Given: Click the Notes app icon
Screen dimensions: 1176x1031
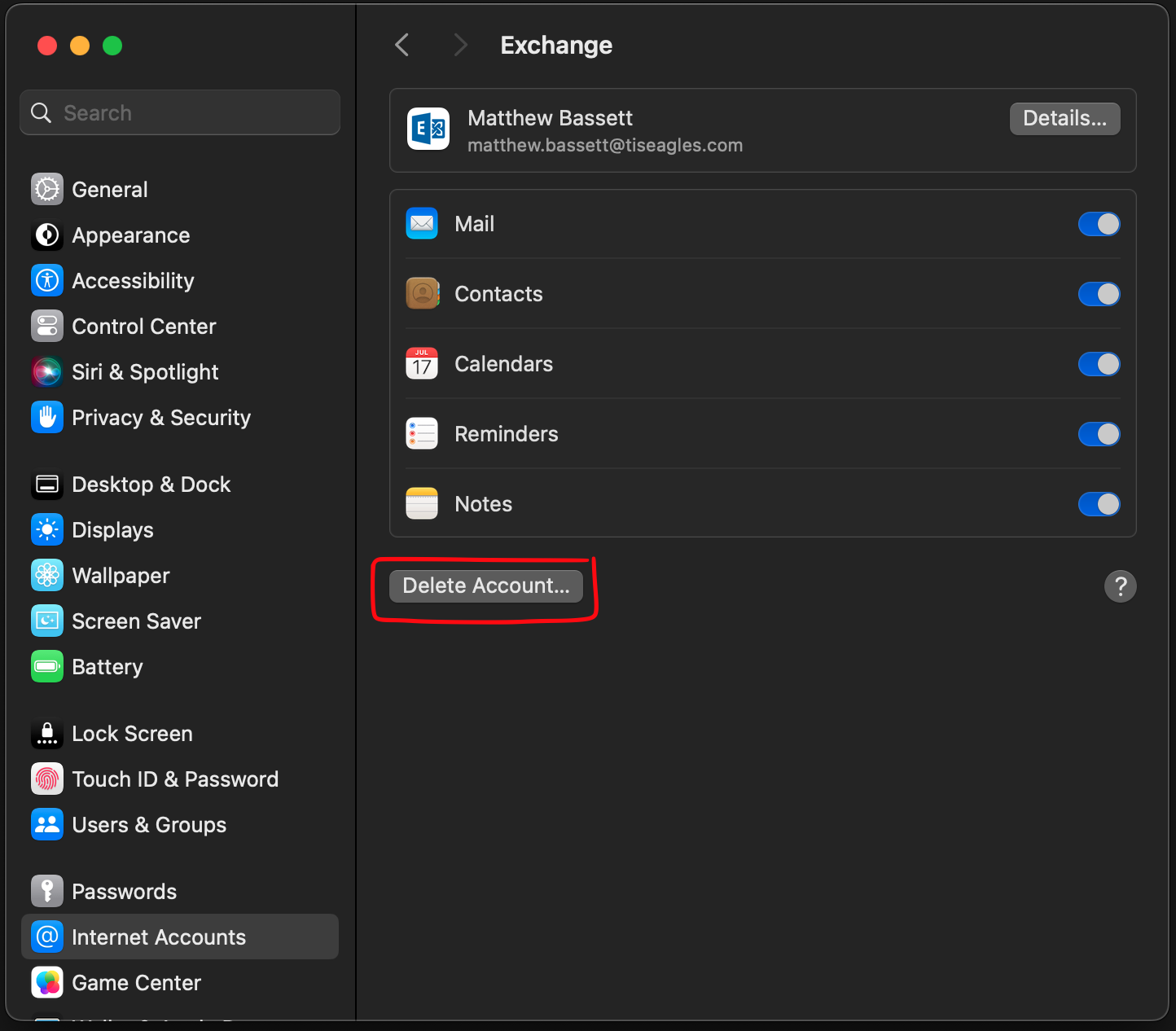Looking at the screenshot, I should pyautogui.click(x=422, y=504).
